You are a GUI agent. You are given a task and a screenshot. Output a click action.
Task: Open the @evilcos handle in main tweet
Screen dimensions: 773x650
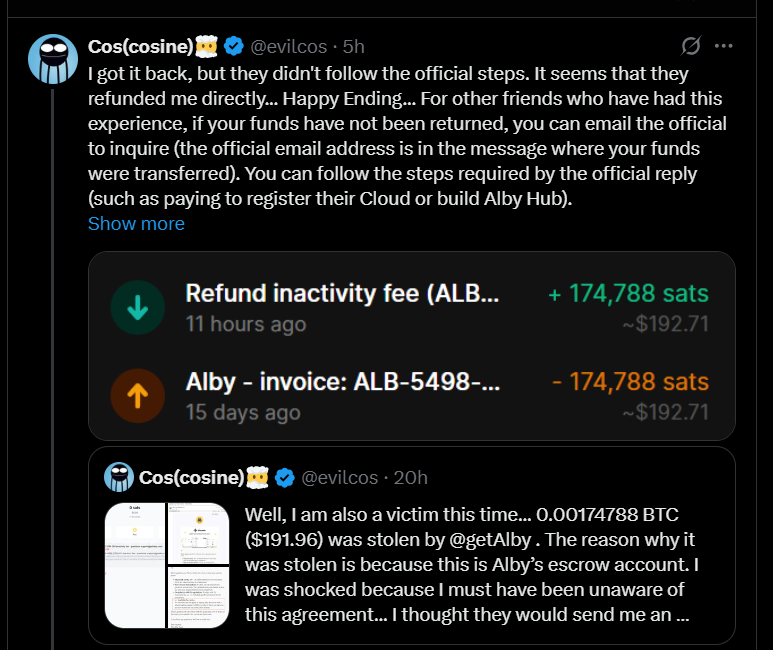click(x=288, y=46)
